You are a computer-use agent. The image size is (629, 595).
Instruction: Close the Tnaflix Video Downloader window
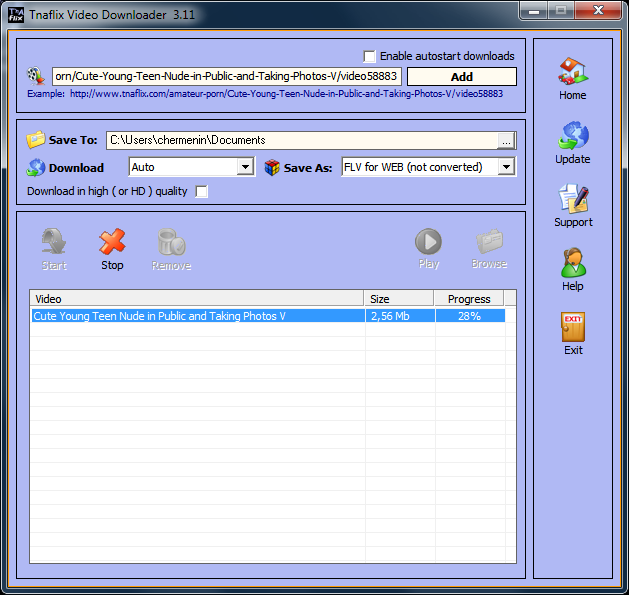598,10
